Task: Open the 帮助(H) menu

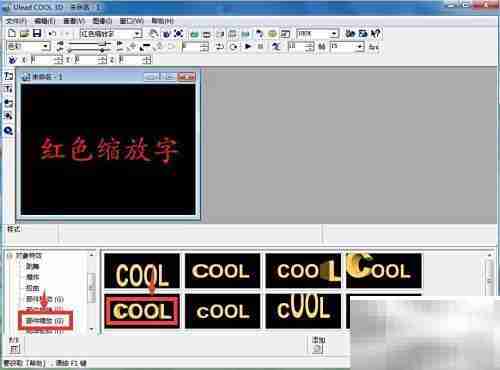Action: (x=162, y=21)
